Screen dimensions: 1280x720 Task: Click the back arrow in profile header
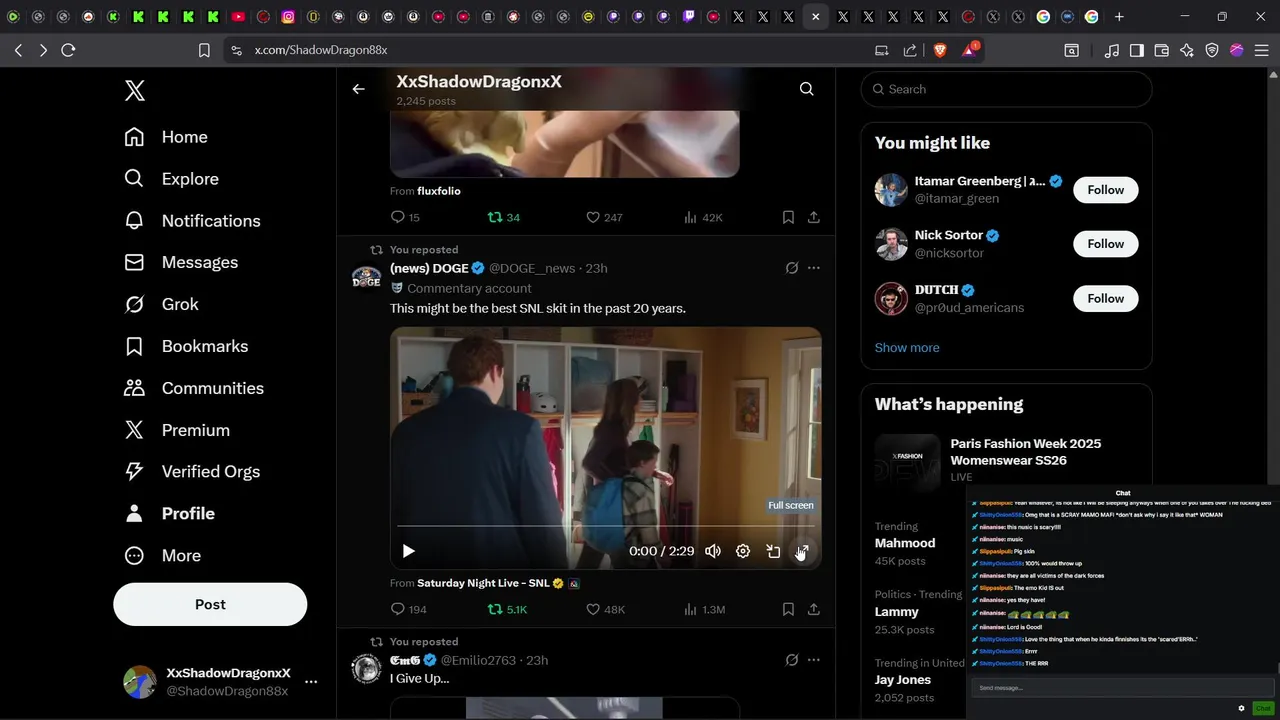358,89
